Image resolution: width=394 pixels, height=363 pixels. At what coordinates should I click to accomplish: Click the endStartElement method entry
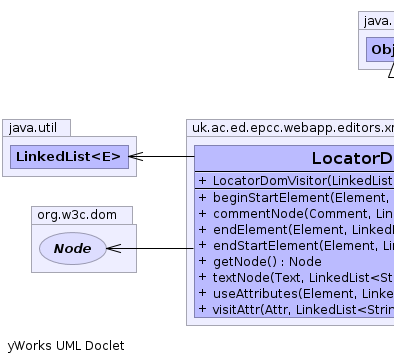(x=296, y=246)
